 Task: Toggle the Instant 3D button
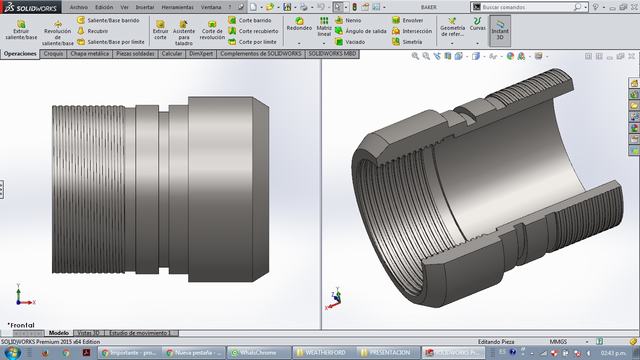(500, 31)
